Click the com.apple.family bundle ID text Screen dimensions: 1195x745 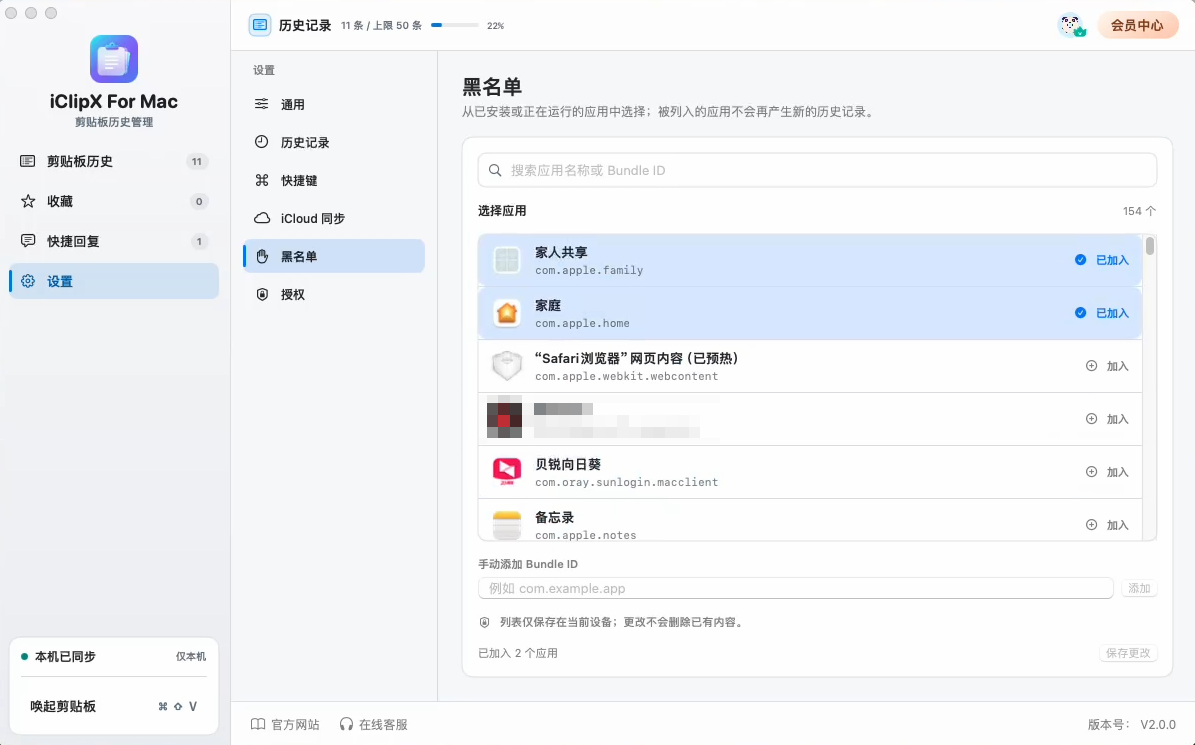tap(589, 270)
